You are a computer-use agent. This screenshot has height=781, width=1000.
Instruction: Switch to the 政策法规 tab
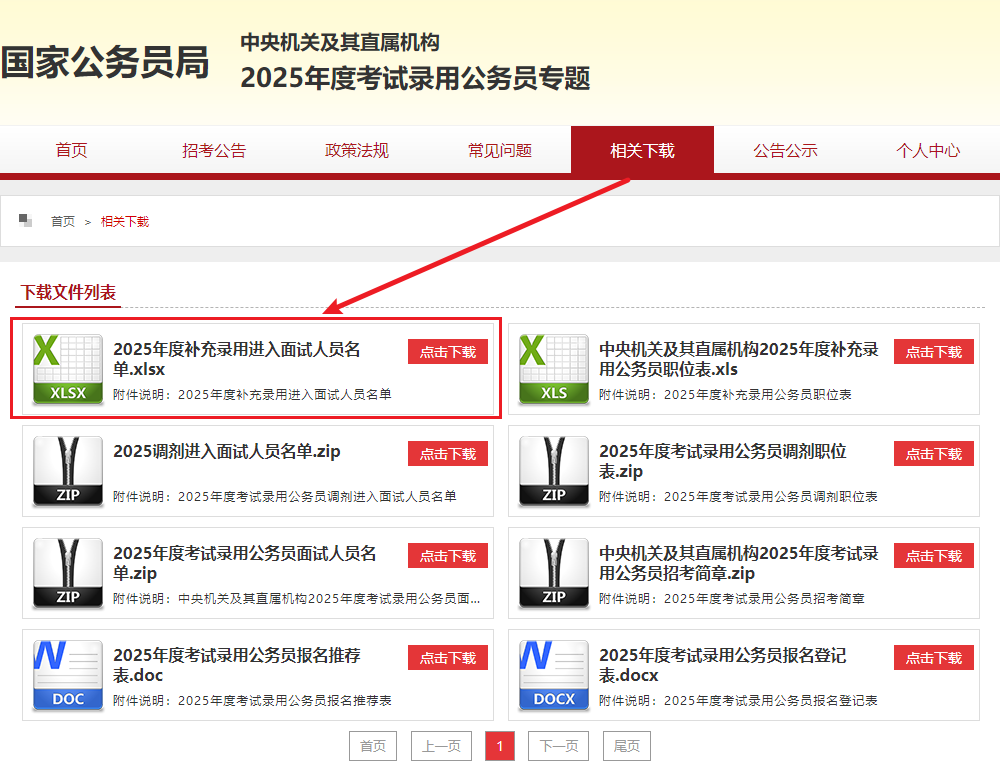357,151
